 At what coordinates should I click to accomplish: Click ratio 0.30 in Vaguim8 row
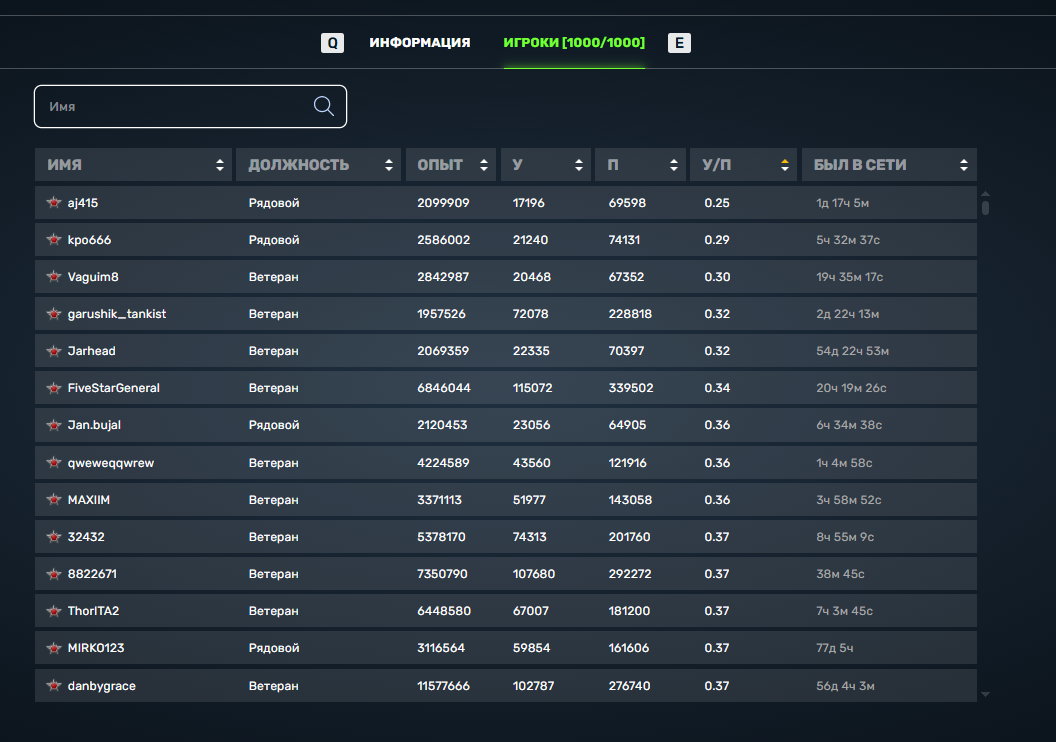pyautogui.click(x=717, y=277)
